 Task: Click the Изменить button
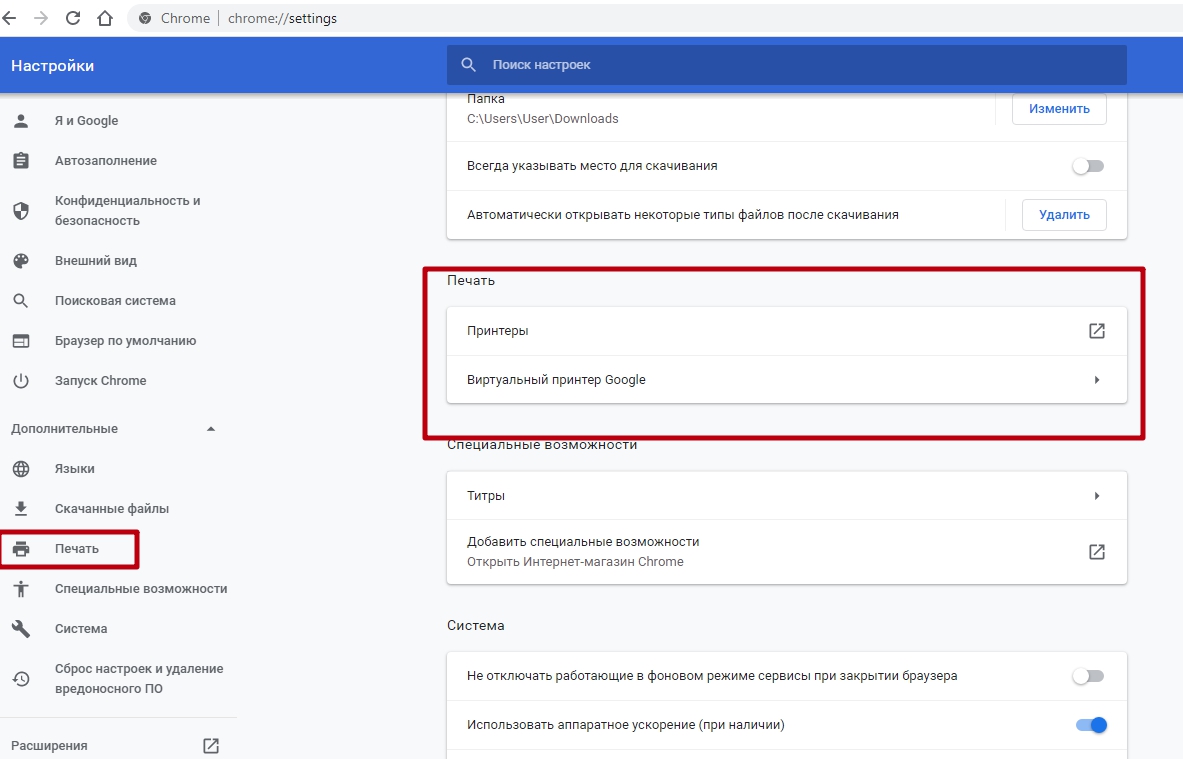(x=1059, y=109)
